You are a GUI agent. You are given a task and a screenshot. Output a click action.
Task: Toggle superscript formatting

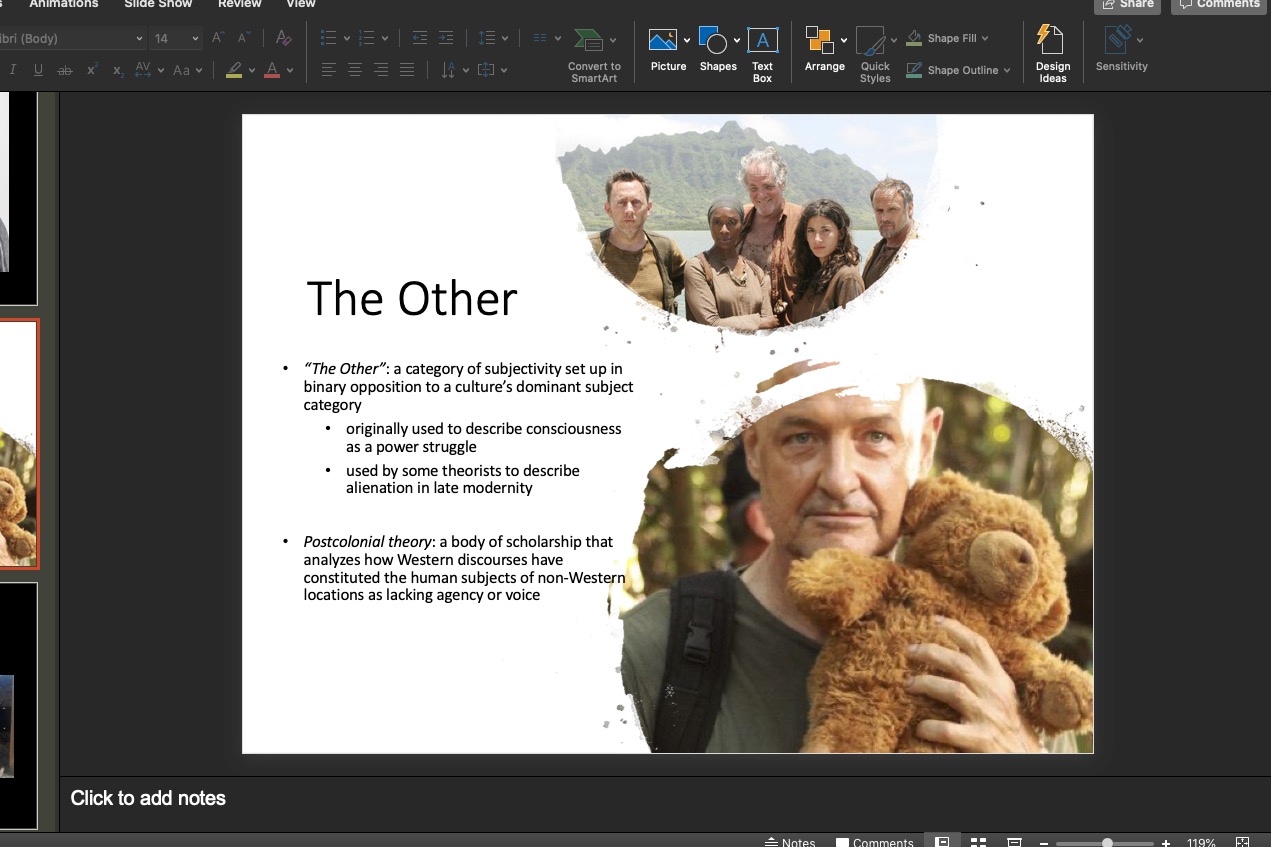pos(92,70)
